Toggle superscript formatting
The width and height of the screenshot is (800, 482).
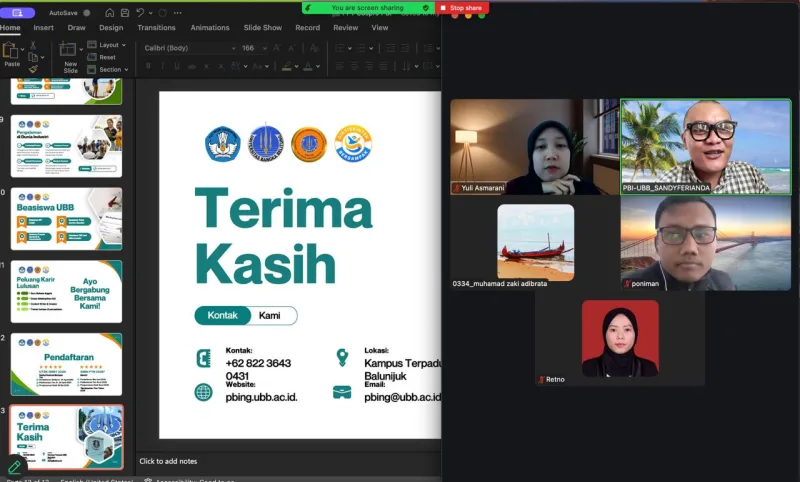click(207, 66)
